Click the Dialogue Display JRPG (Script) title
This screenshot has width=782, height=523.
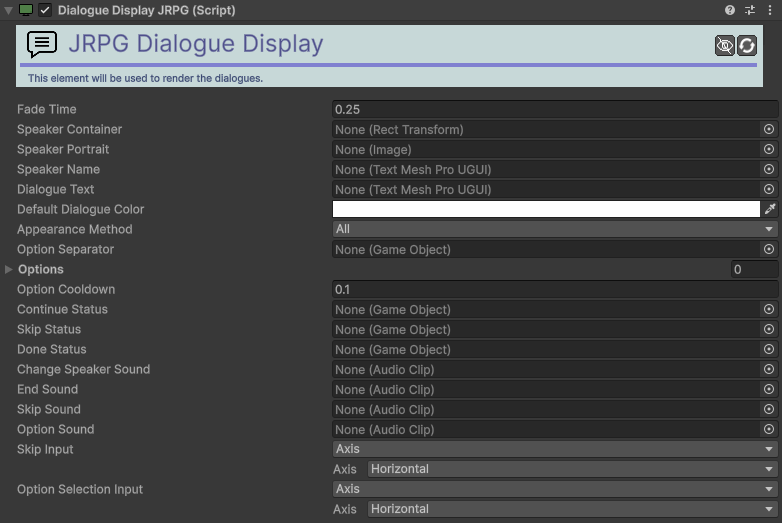click(x=147, y=10)
